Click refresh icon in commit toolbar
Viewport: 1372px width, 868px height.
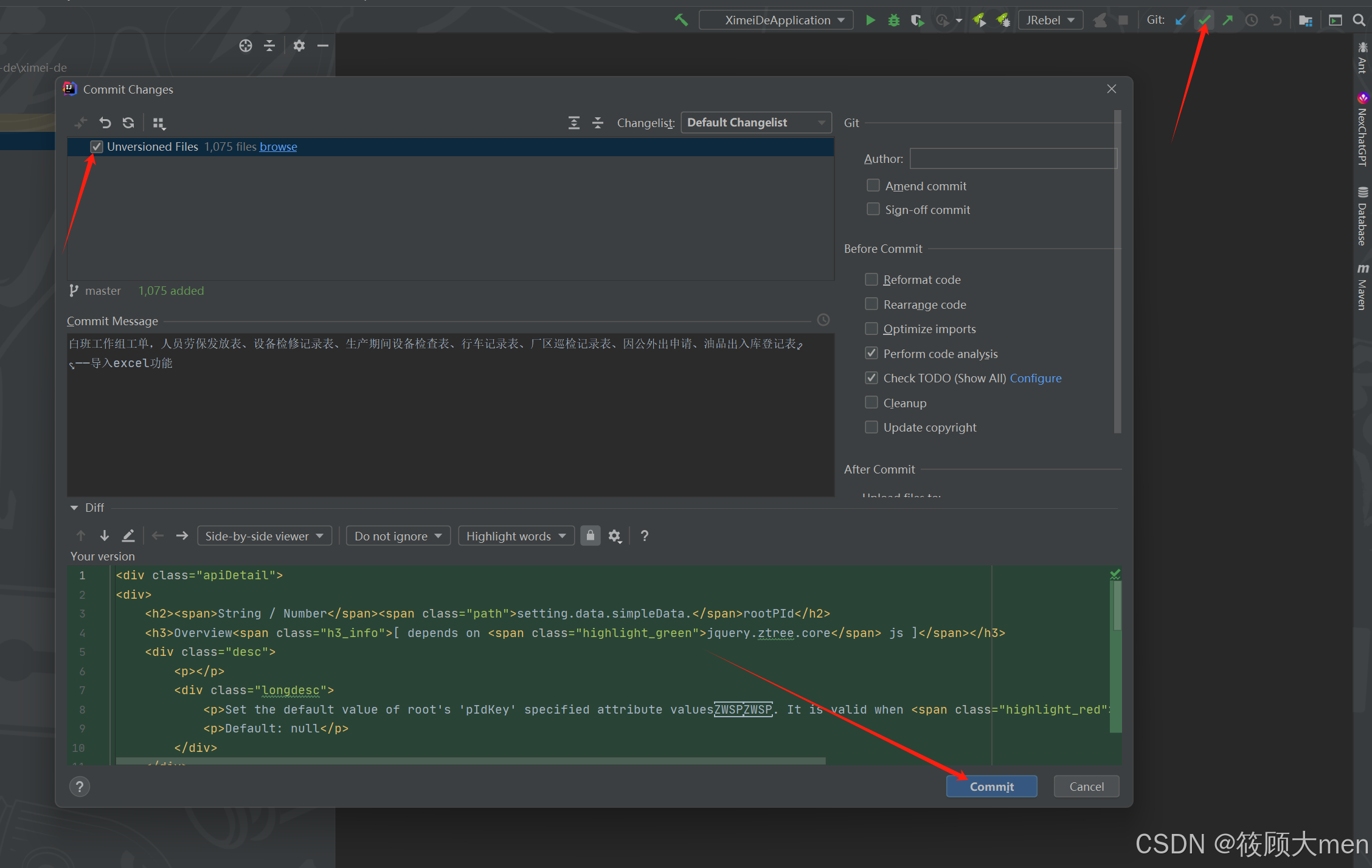[128, 123]
